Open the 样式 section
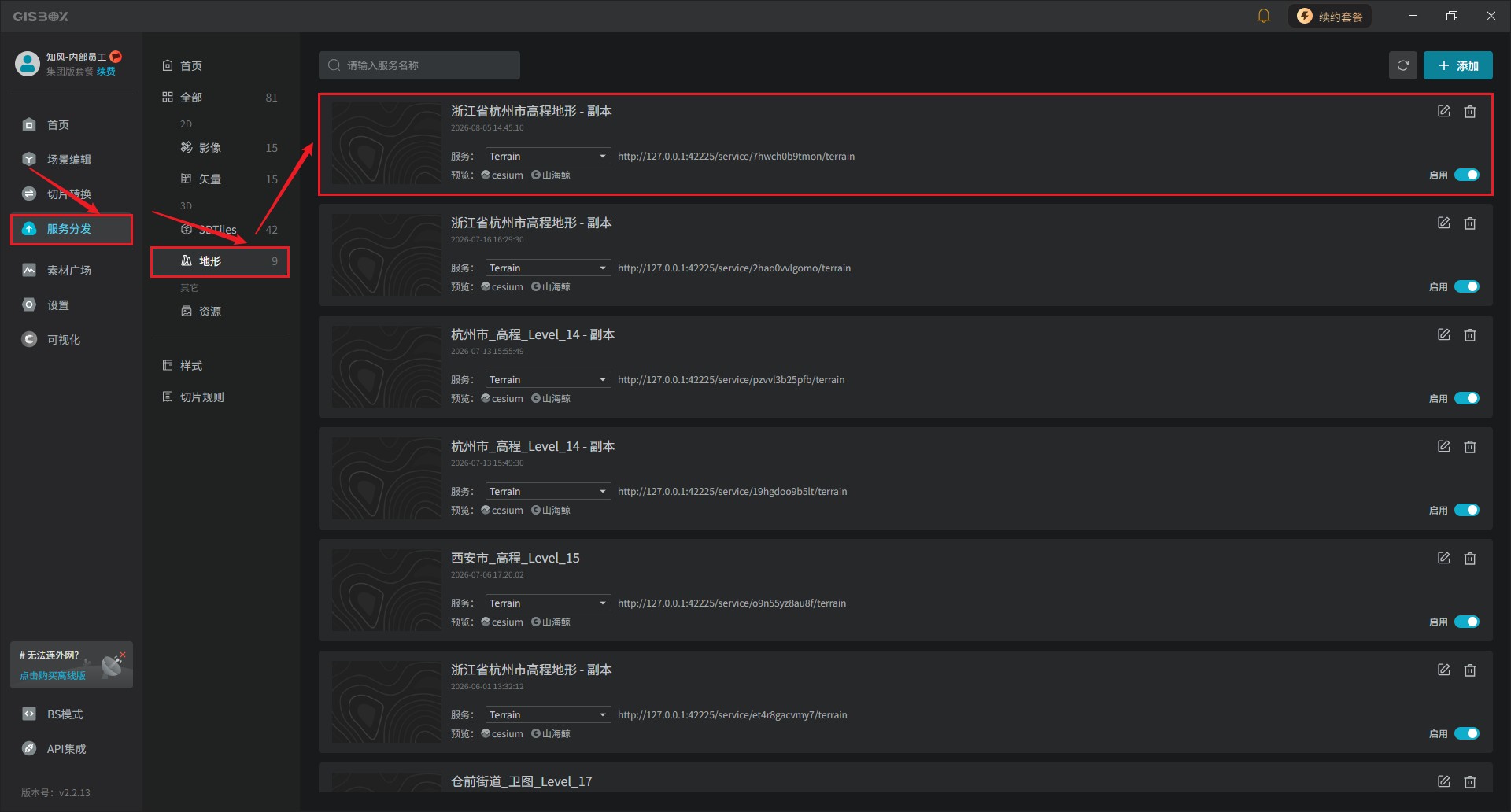The width and height of the screenshot is (1511, 812). [x=220, y=365]
